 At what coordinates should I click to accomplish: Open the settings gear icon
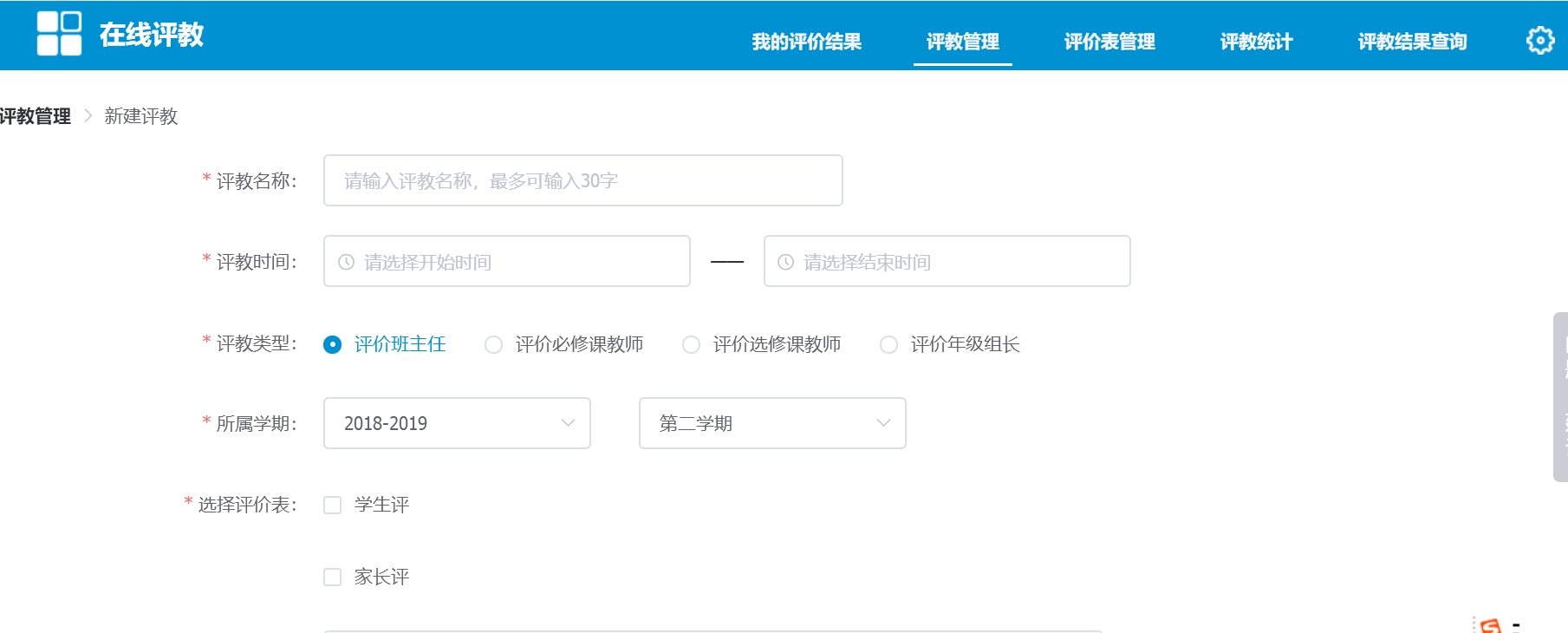[x=1540, y=40]
